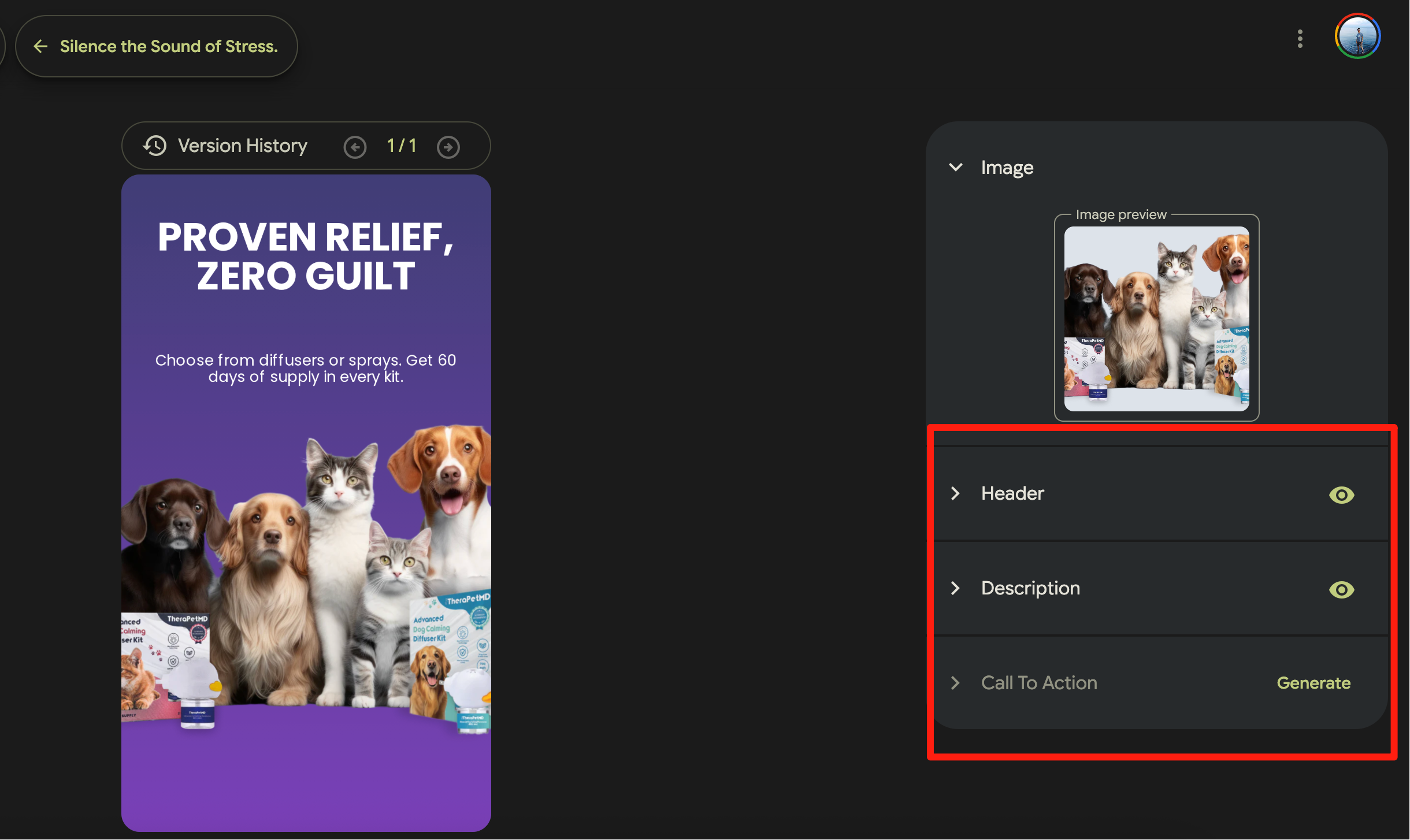Click the back arrow icon
The width and height of the screenshot is (1410, 840).
pos(40,46)
